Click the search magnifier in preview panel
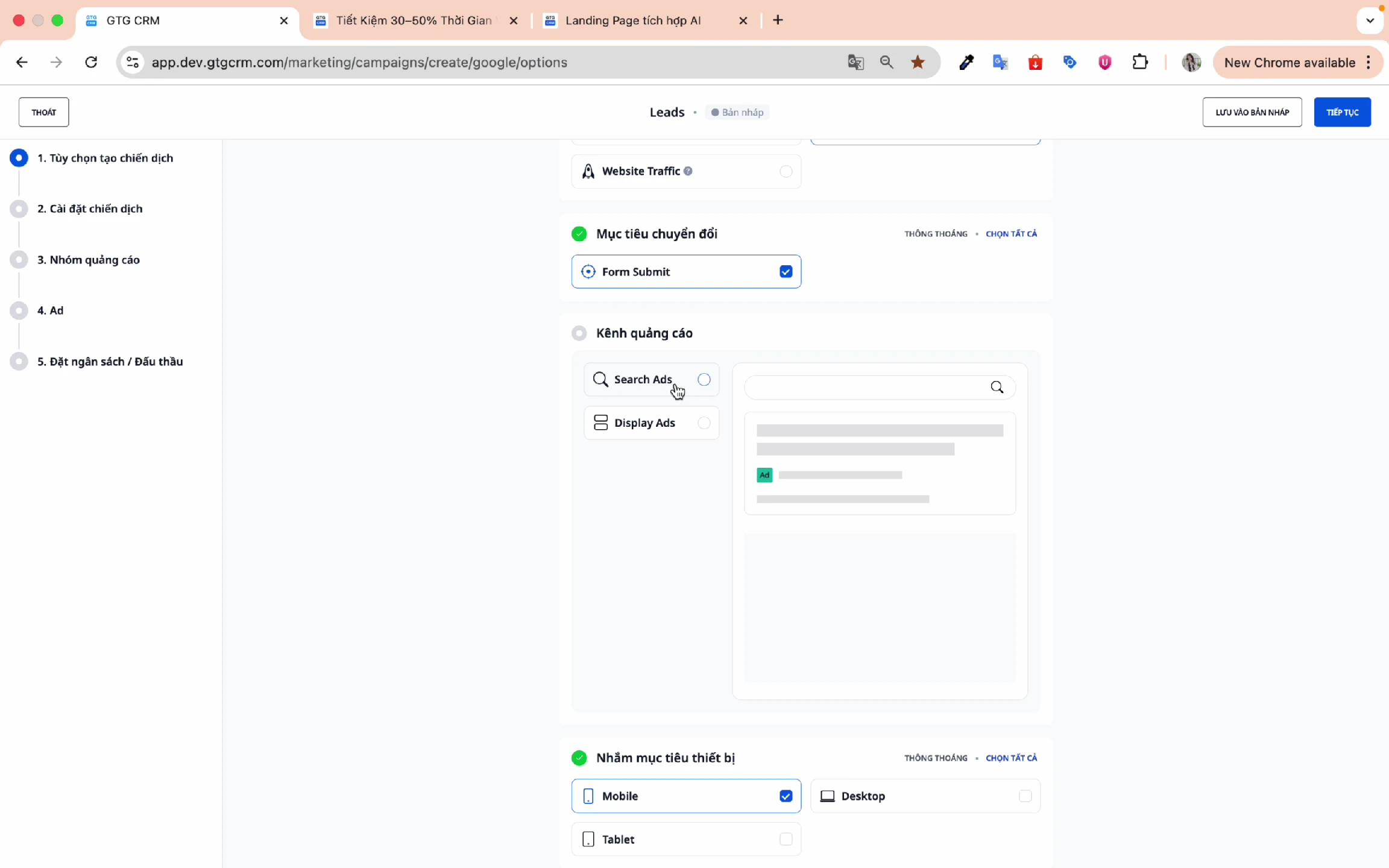Screen dimensions: 1389x868 coord(997,387)
